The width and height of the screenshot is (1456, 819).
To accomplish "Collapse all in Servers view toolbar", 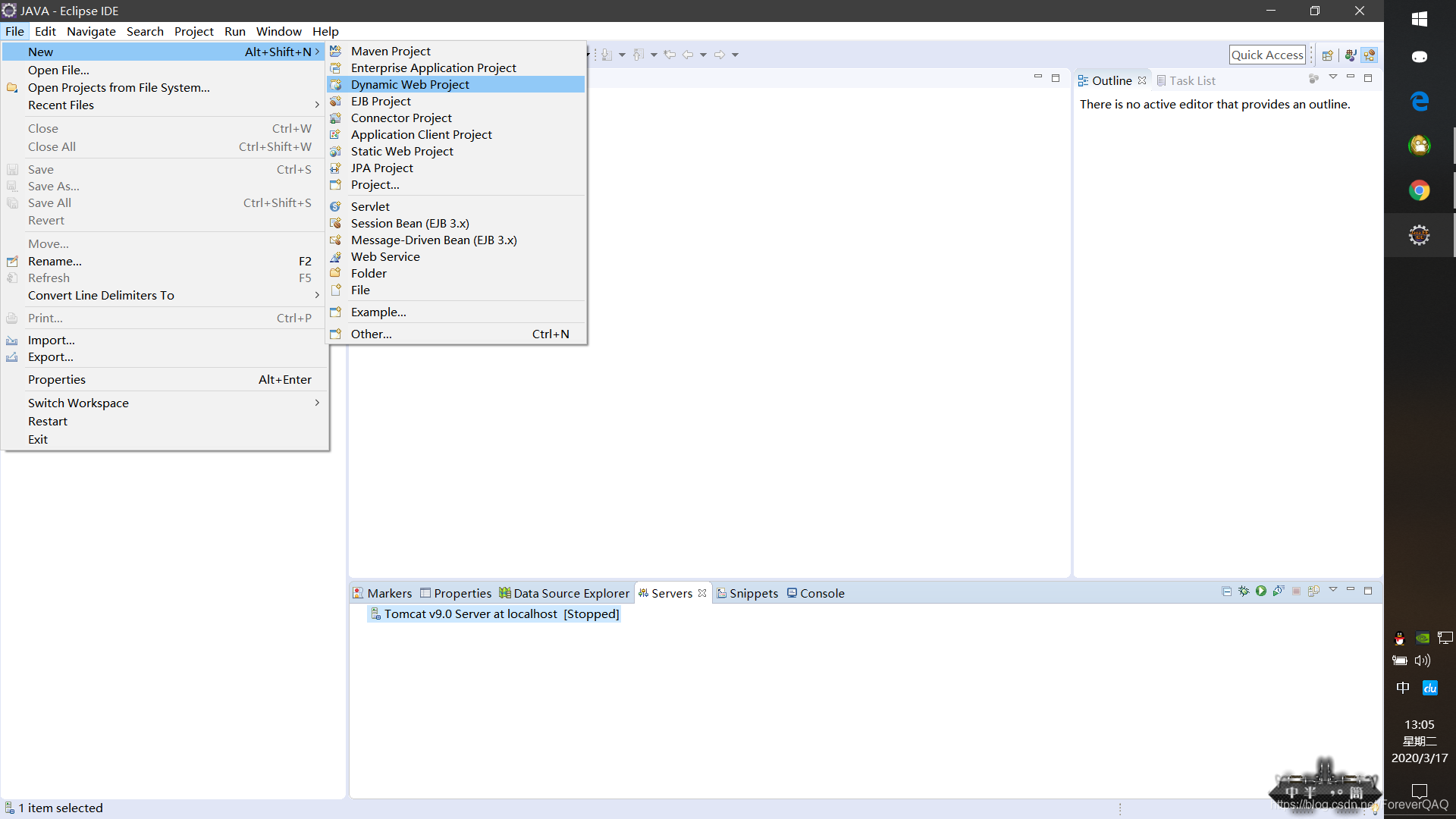I will click(x=1227, y=591).
